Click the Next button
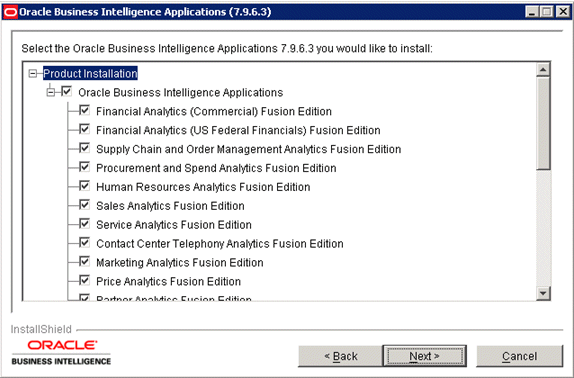 point(425,356)
